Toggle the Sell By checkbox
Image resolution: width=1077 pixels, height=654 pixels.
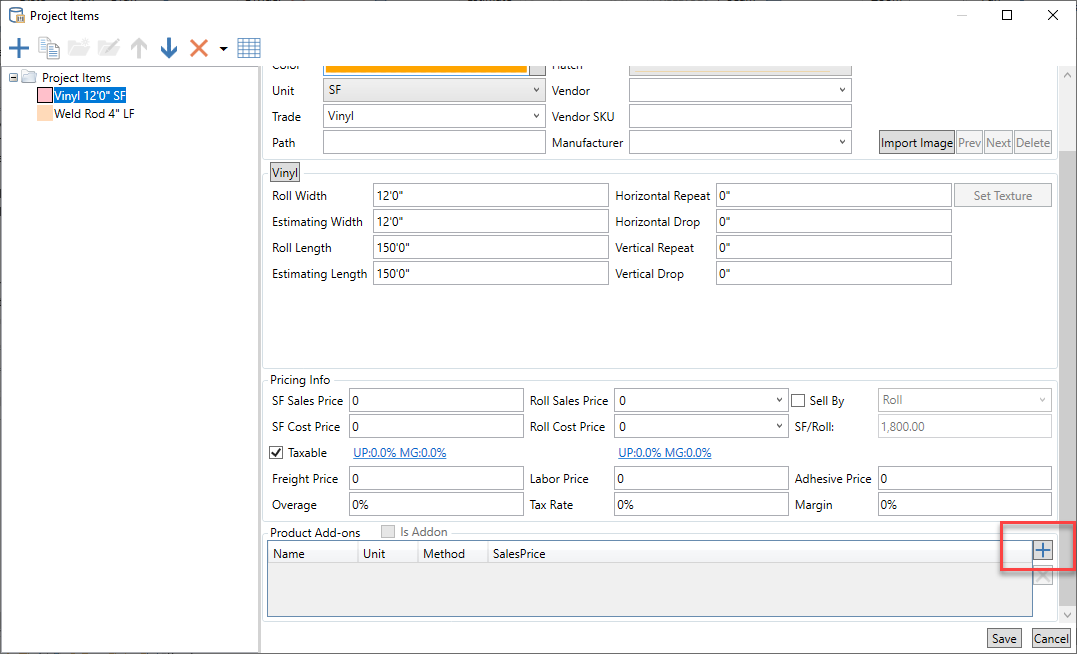798,401
